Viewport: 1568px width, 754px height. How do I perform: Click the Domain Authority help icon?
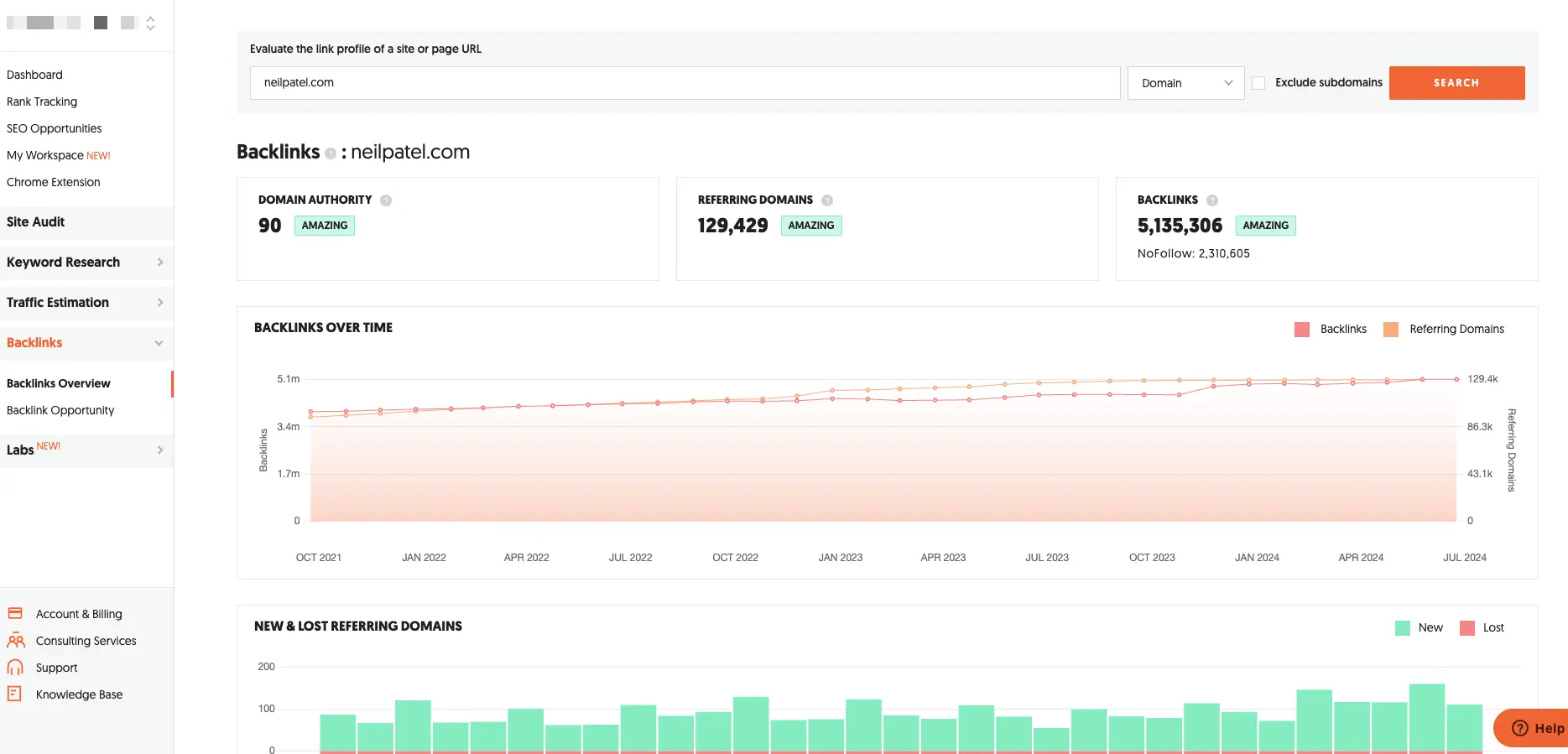pos(386,200)
